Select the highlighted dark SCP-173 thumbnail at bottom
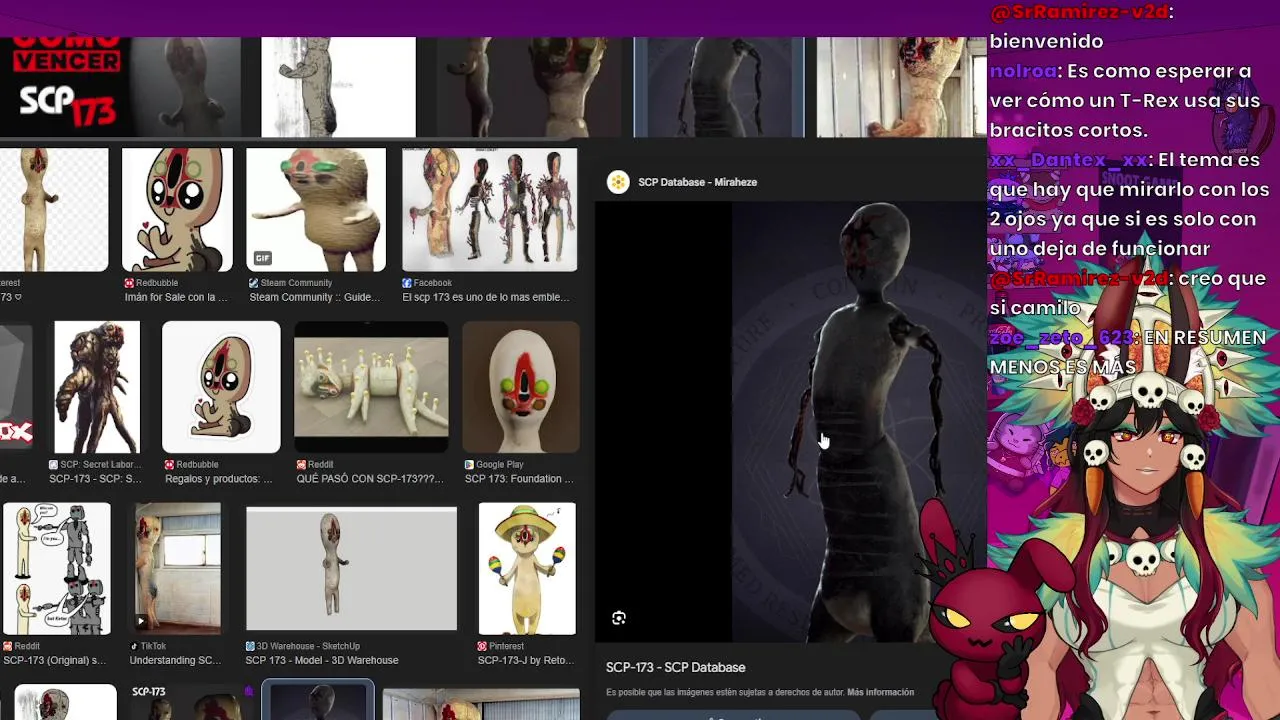 [x=318, y=700]
